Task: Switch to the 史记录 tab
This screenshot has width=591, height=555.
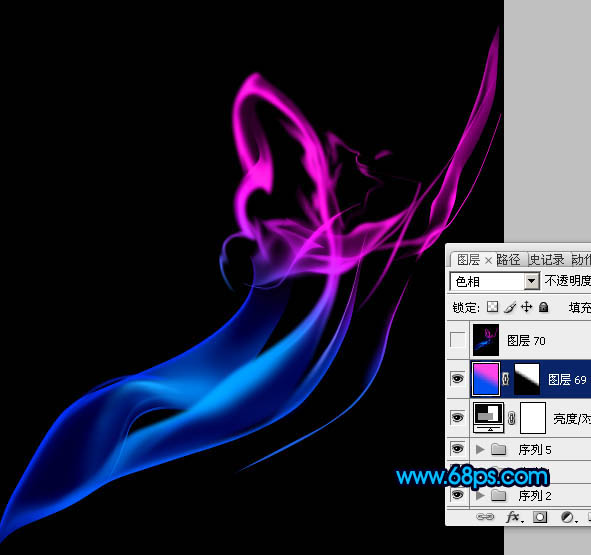Action: [x=547, y=260]
